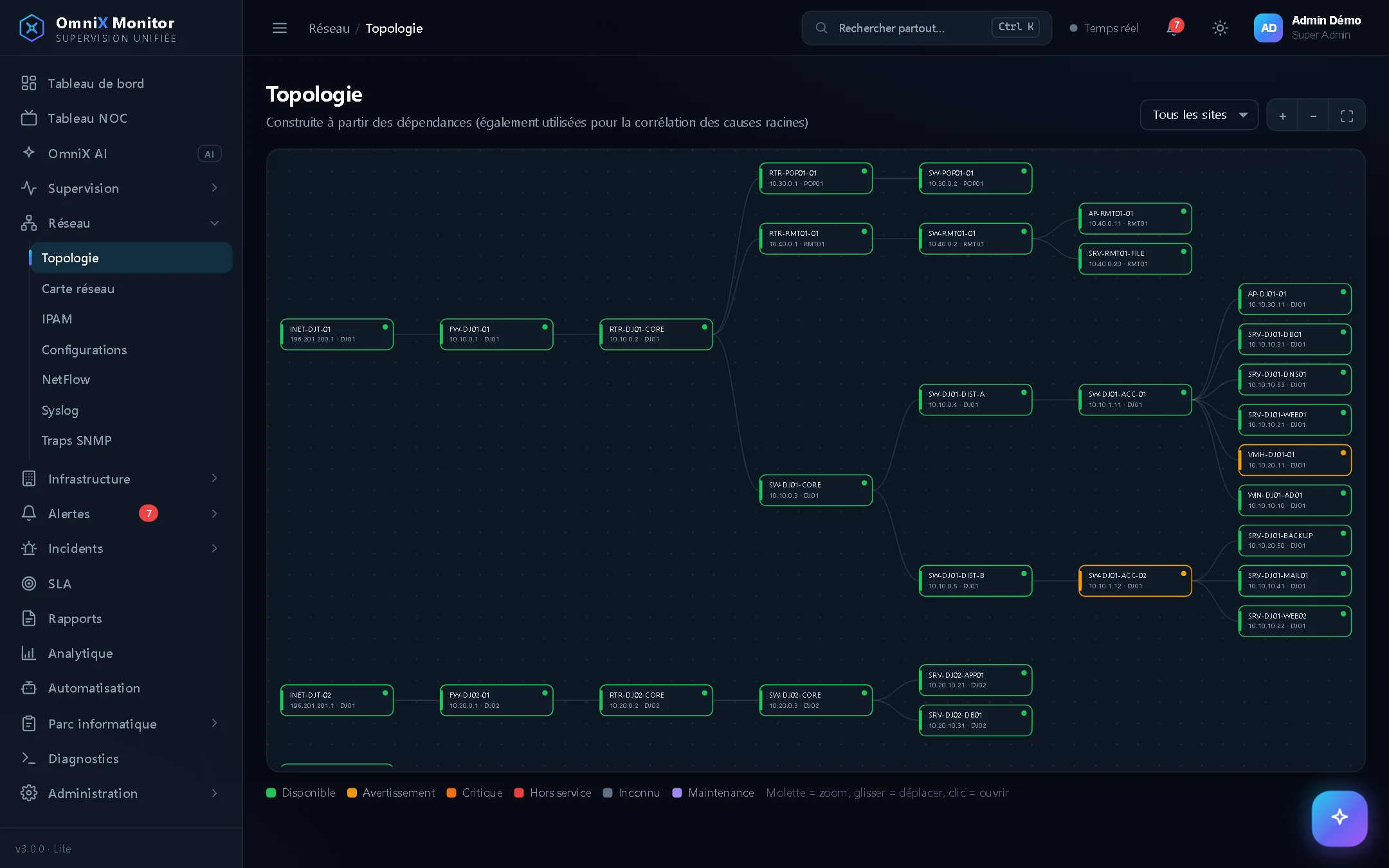Expand the Parc informatique menu
The image size is (1389, 868).
coord(121,724)
